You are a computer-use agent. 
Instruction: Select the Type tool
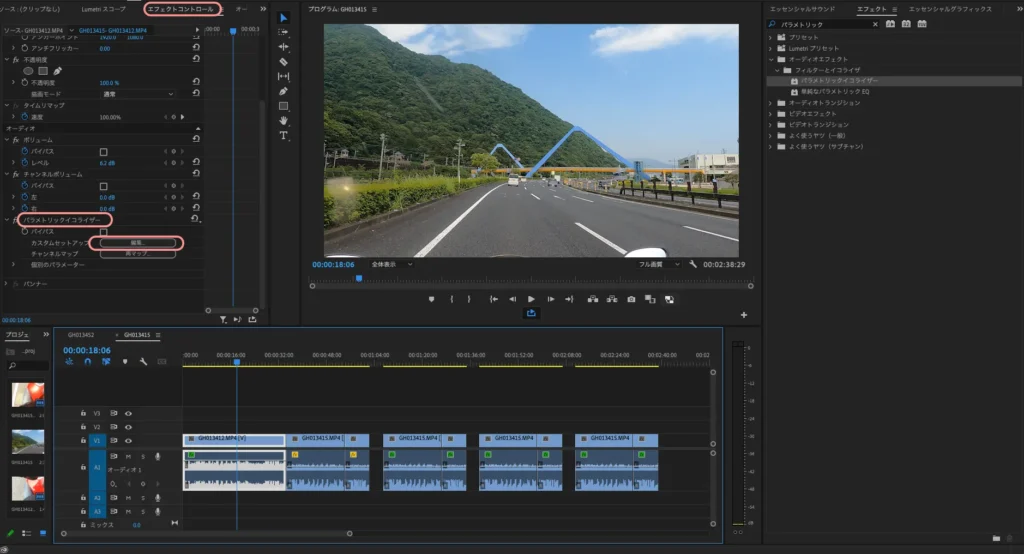click(283, 135)
